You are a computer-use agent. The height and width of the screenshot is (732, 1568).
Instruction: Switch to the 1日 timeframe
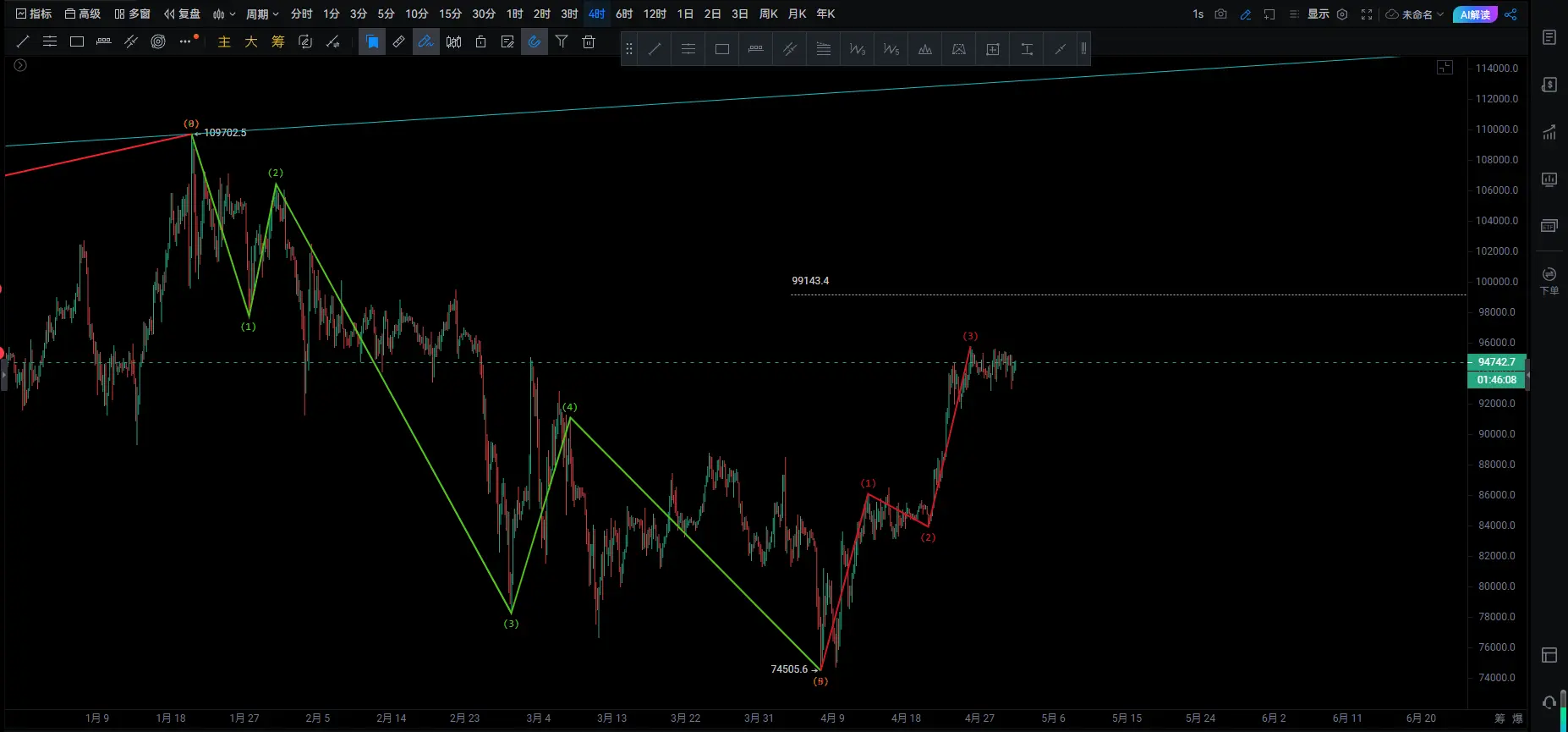pyautogui.click(x=685, y=14)
